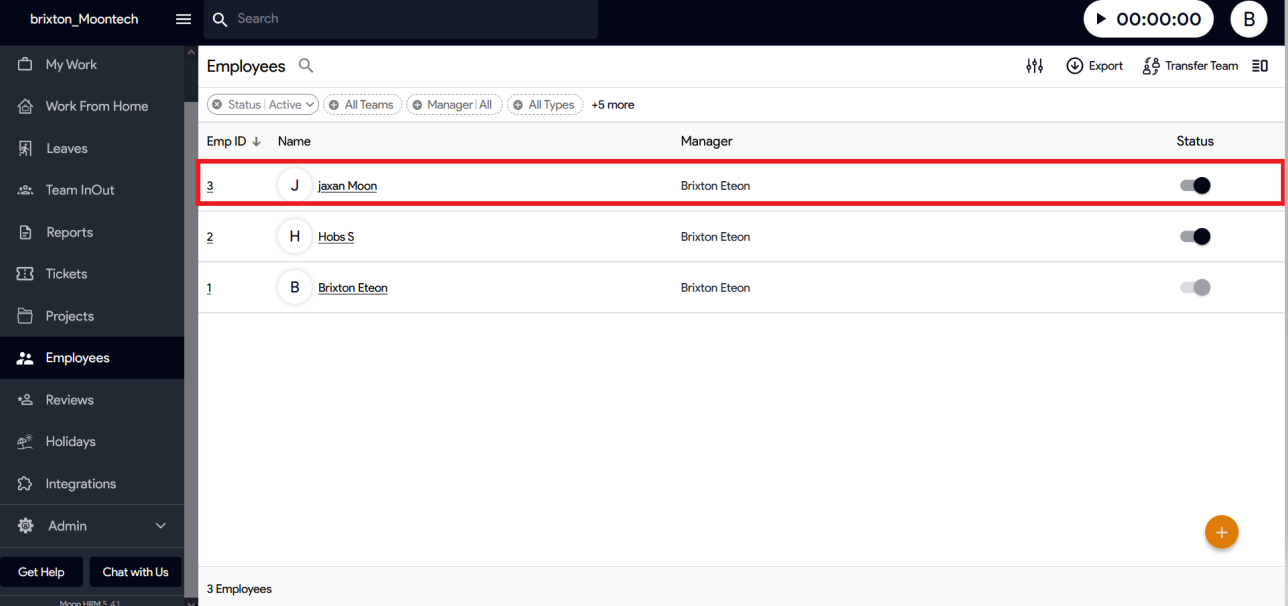The width and height of the screenshot is (1288, 606).
Task: Click the Transfer Team icon
Action: (1151, 66)
